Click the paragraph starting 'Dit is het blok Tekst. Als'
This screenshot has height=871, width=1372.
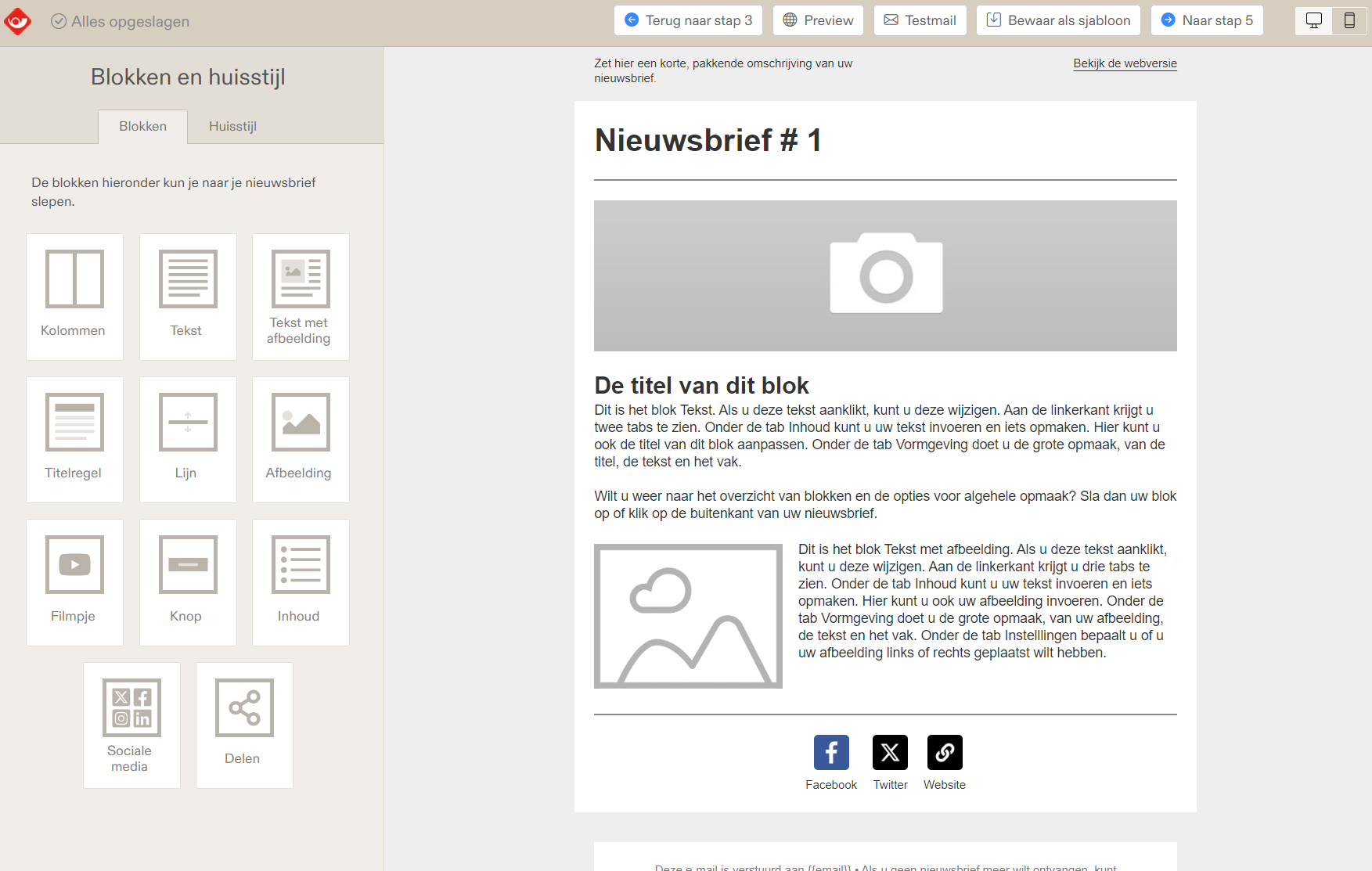[x=880, y=436]
